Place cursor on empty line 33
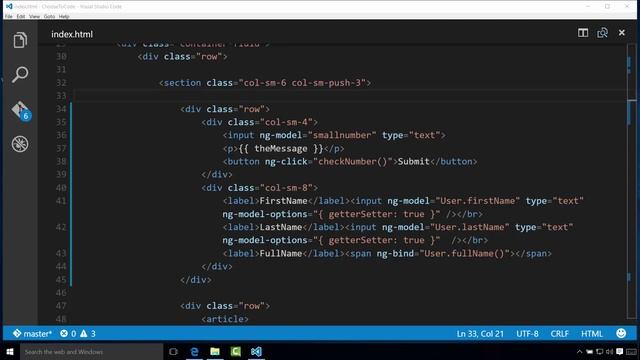Viewport: 640px width, 360px height. 351,96
